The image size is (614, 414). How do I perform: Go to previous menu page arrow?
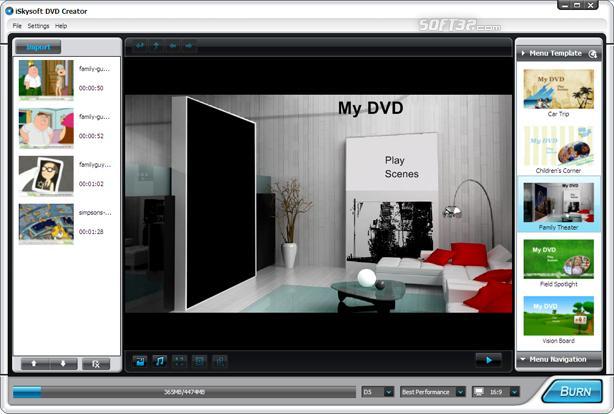(x=173, y=46)
